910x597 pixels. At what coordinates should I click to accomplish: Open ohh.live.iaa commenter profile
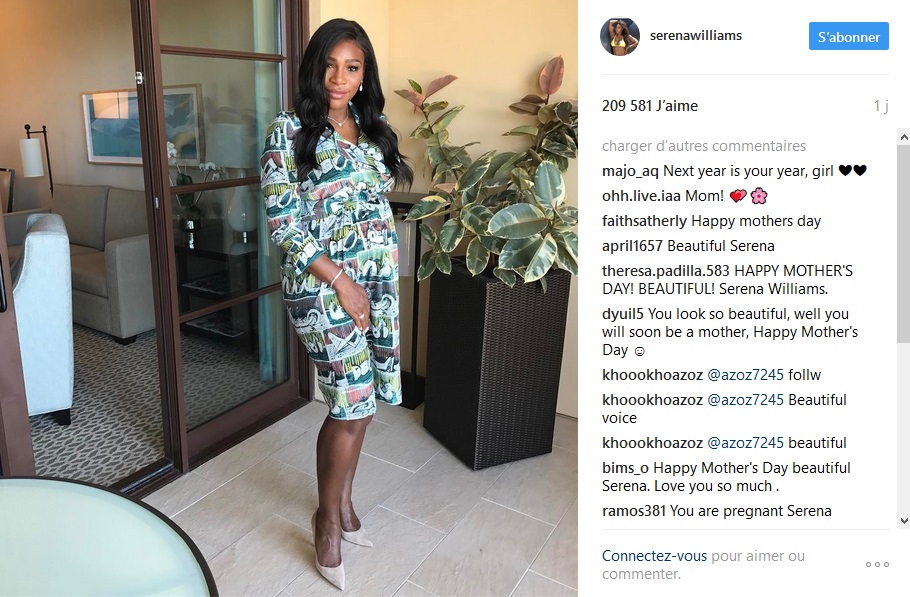[642, 196]
